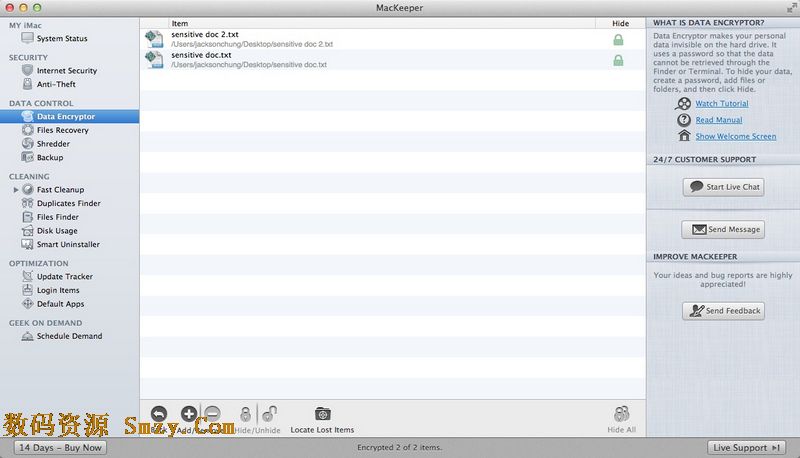Image resolution: width=800 pixels, height=458 pixels.
Task: Select the sensitive doc 2.txt filename text
Action: [x=205, y=35]
